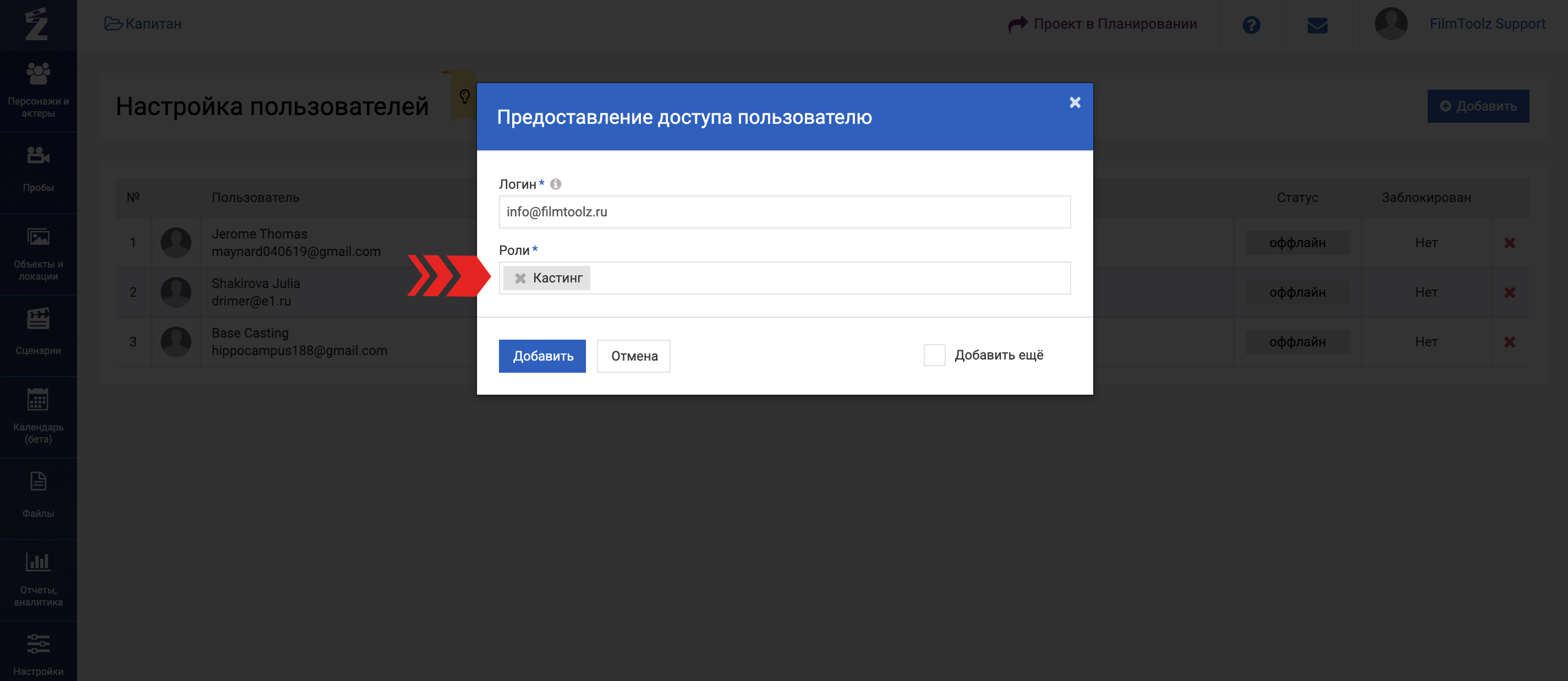Screen dimensions: 1568x681
Task: Click the Статус column header
Action: pyautogui.click(x=1297, y=197)
